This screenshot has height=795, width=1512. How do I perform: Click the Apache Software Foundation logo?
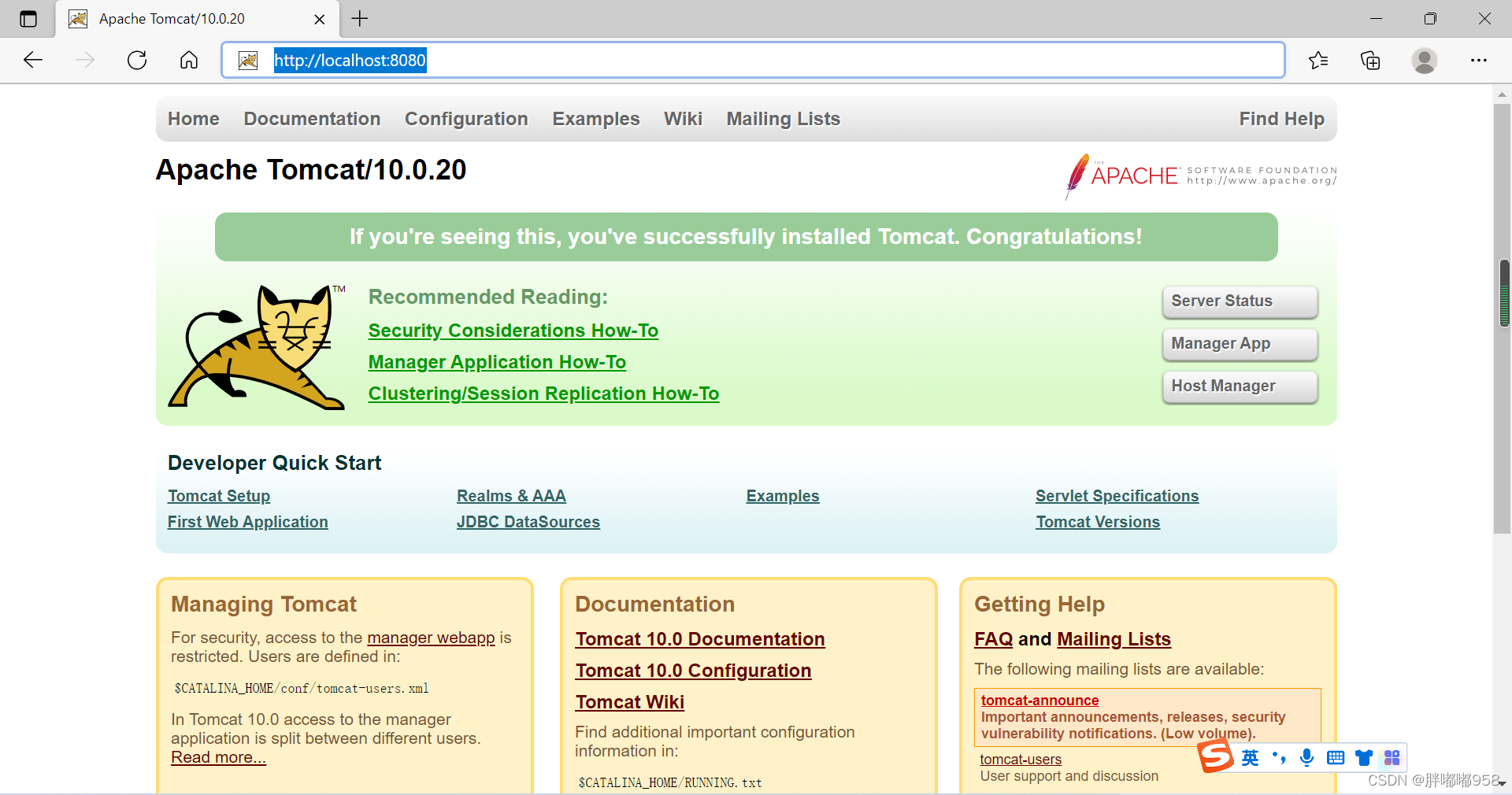click(x=1201, y=176)
